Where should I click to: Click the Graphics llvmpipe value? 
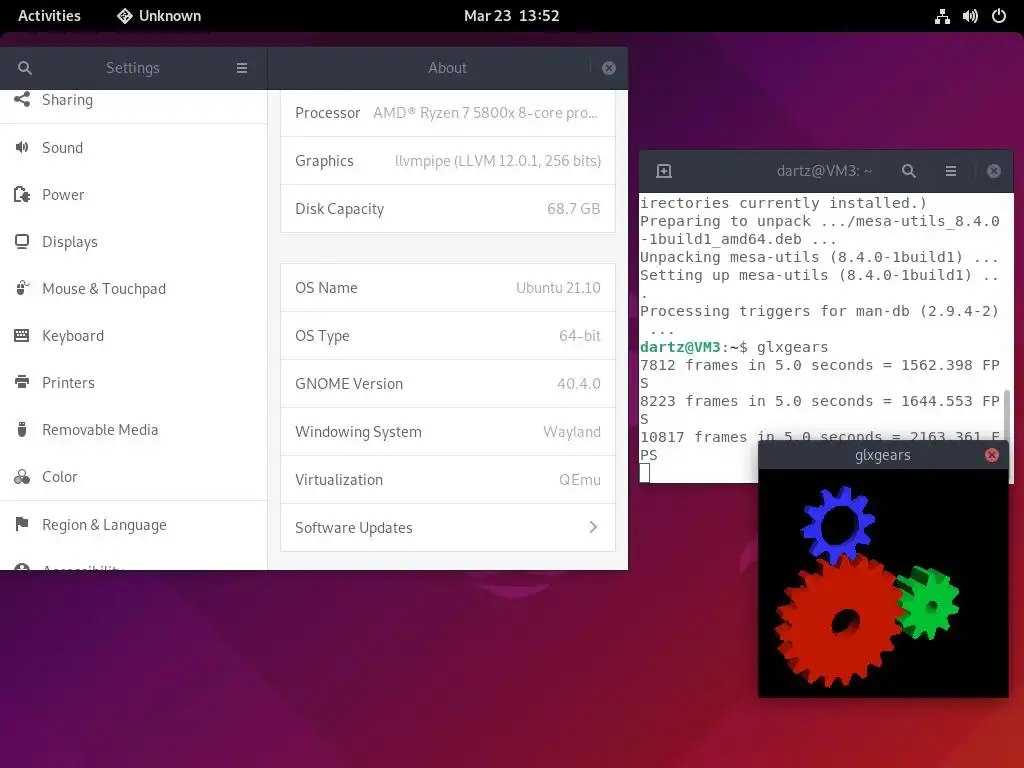click(x=498, y=161)
